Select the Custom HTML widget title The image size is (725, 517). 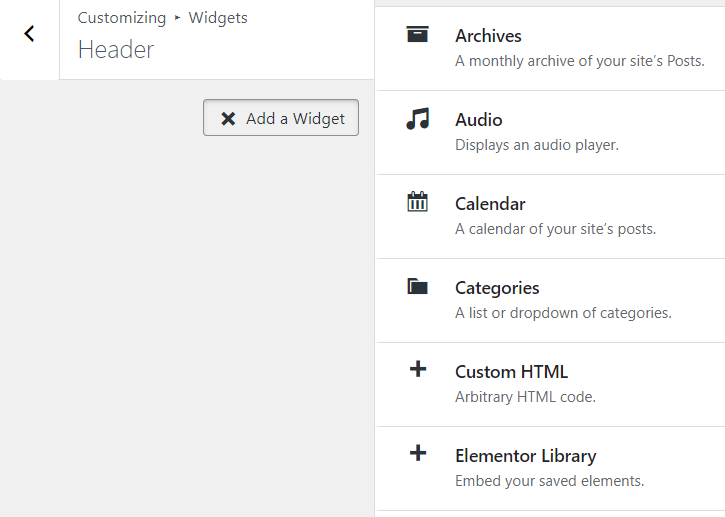(x=511, y=372)
